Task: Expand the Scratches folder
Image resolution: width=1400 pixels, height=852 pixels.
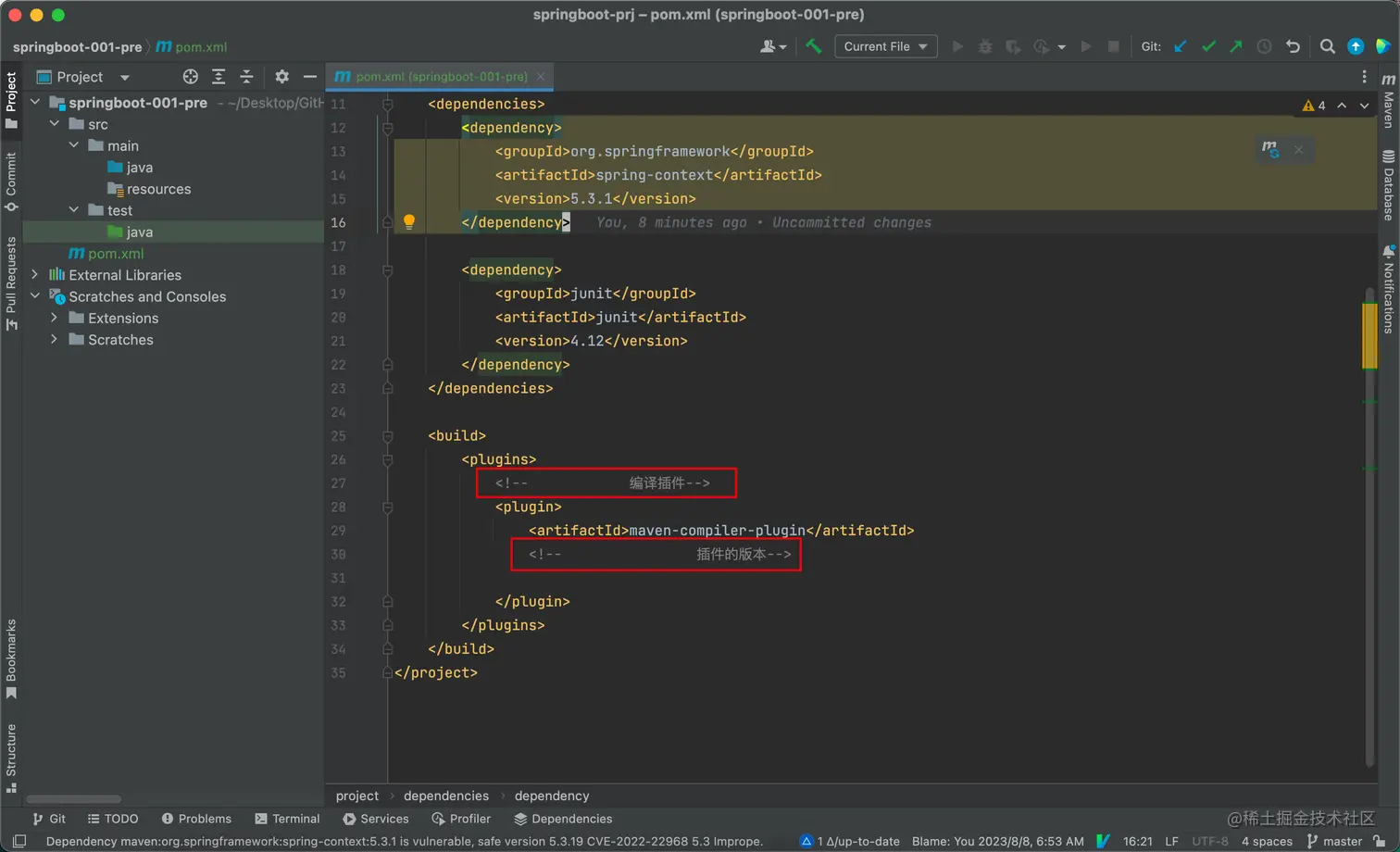Action: pyautogui.click(x=55, y=339)
